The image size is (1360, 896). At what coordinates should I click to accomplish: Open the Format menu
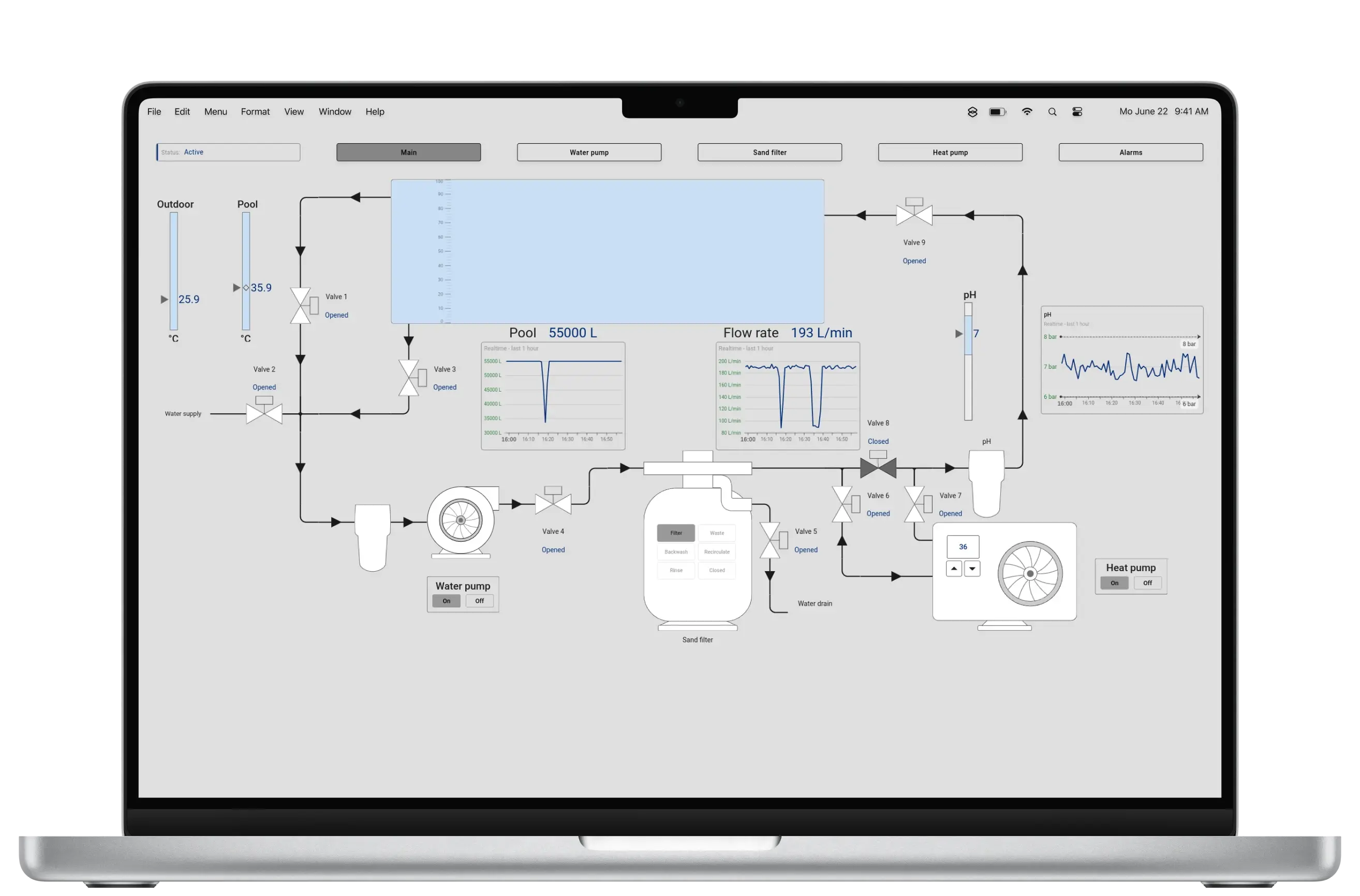pos(255,111)
